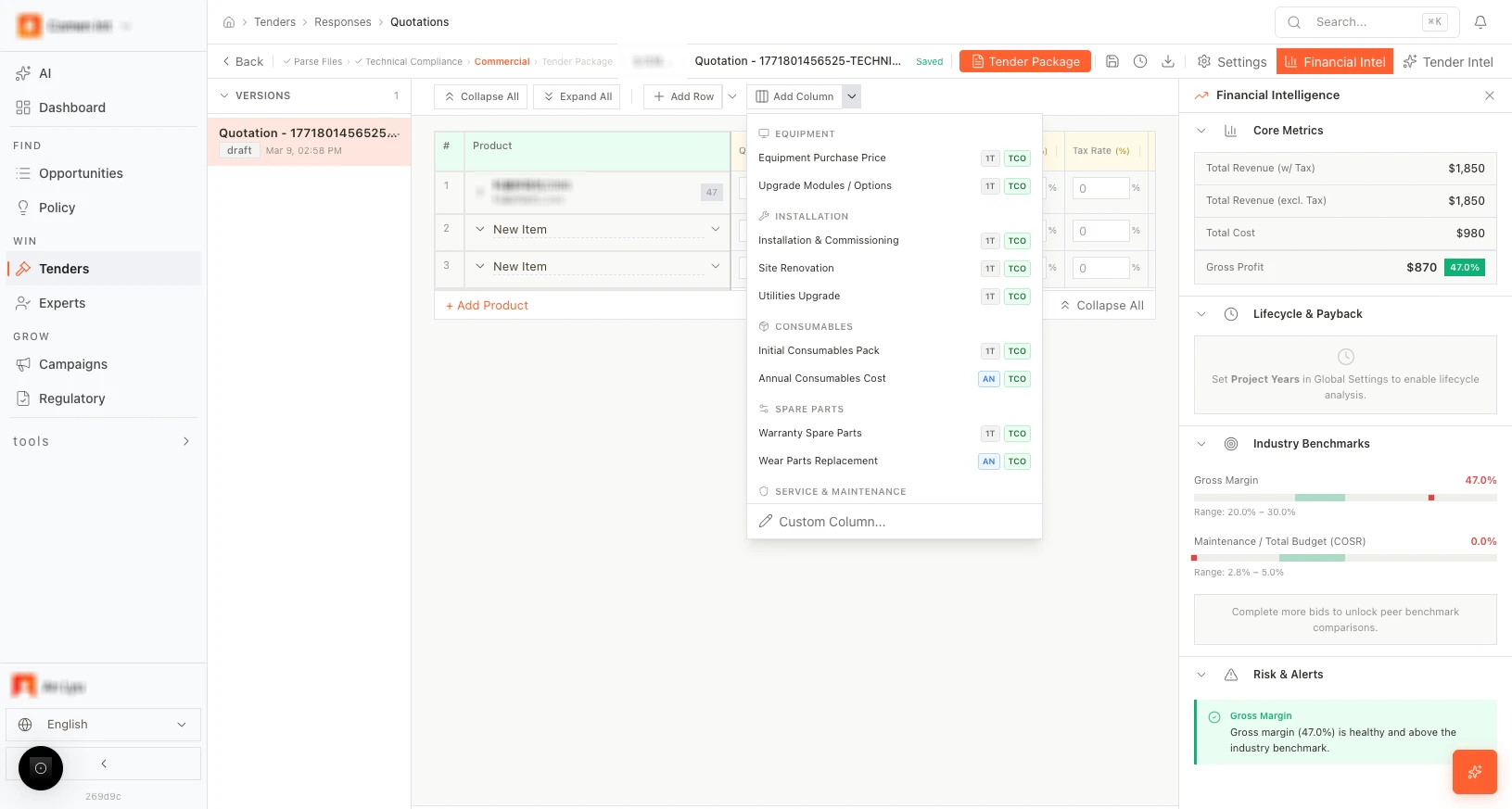Switch to the Tender Intel tab
Viewport: 1512px width, 809px height.
(x=1448, y=62)
